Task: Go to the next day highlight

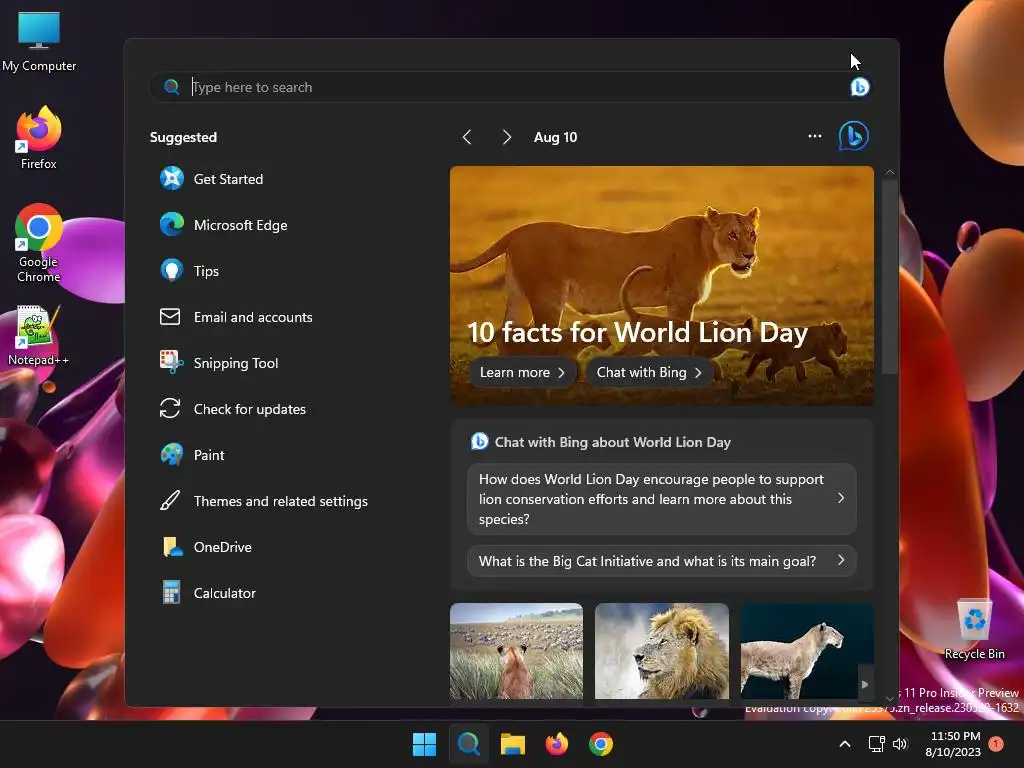Action: [x=507, y=137]
